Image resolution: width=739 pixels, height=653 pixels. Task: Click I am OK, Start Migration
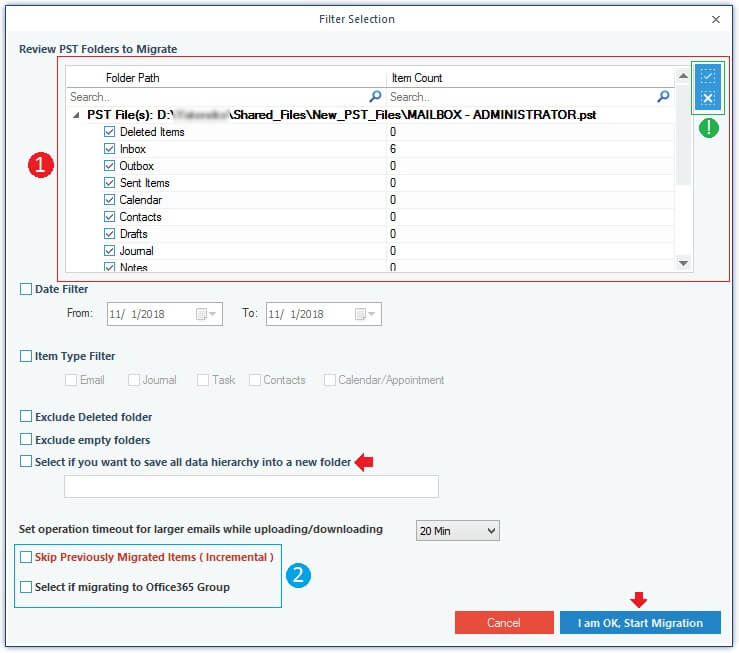(x=640, y=622)
